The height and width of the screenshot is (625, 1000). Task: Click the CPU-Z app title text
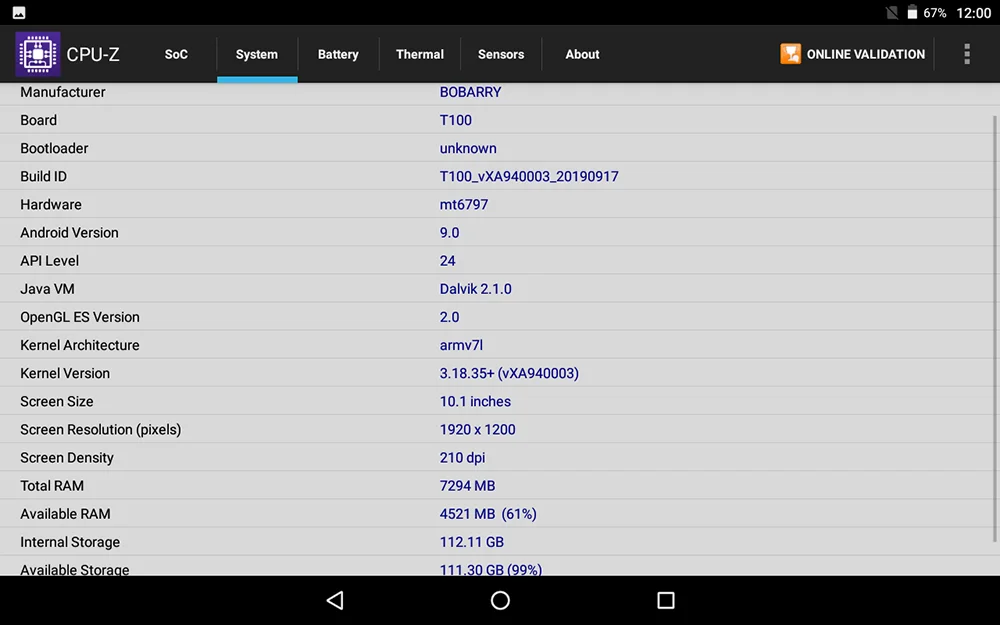coord(92,55)
